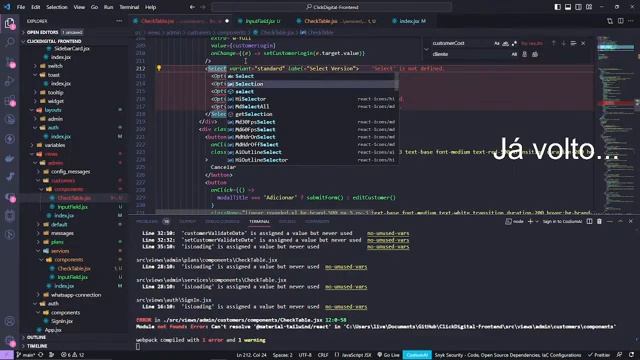Toggle match whole word in find
This screenshot has width=640, height=360.
(x=506, y=43)
